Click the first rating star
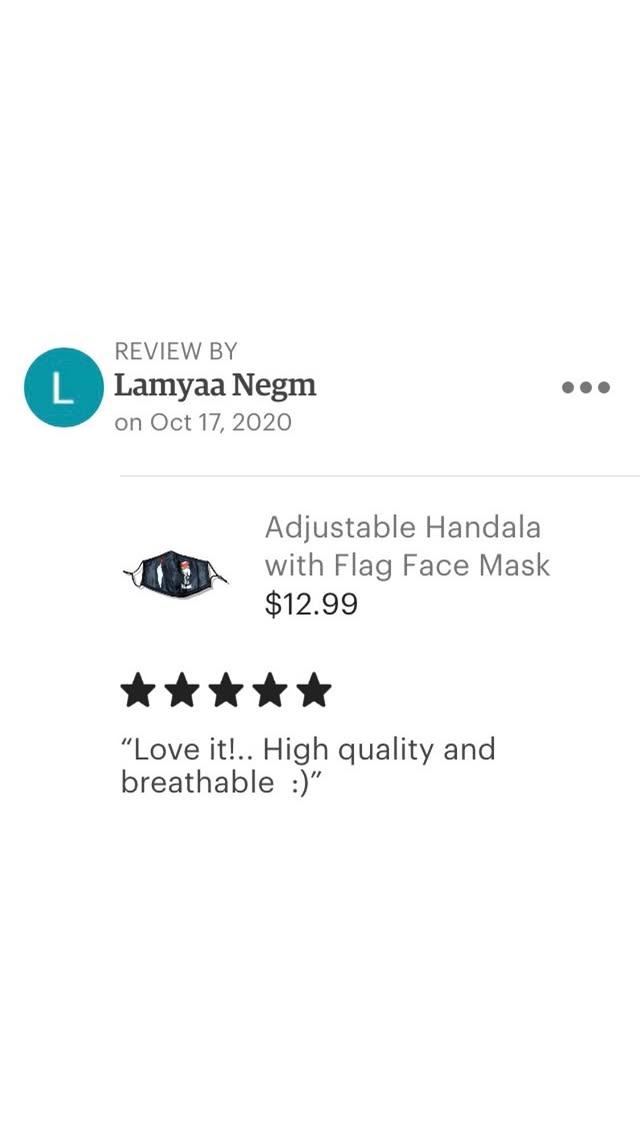This screenshot has height=1138, width=640. point(138,690)
